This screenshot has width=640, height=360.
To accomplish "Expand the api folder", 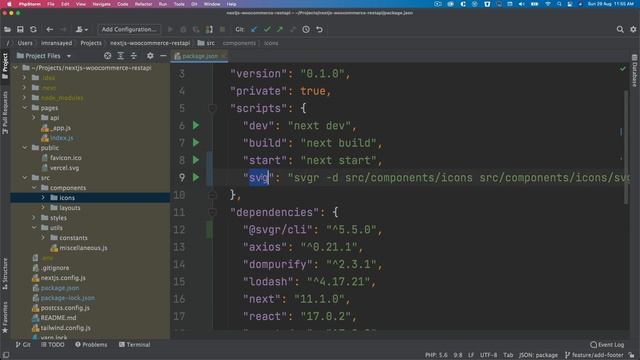I will click(34, 118).
